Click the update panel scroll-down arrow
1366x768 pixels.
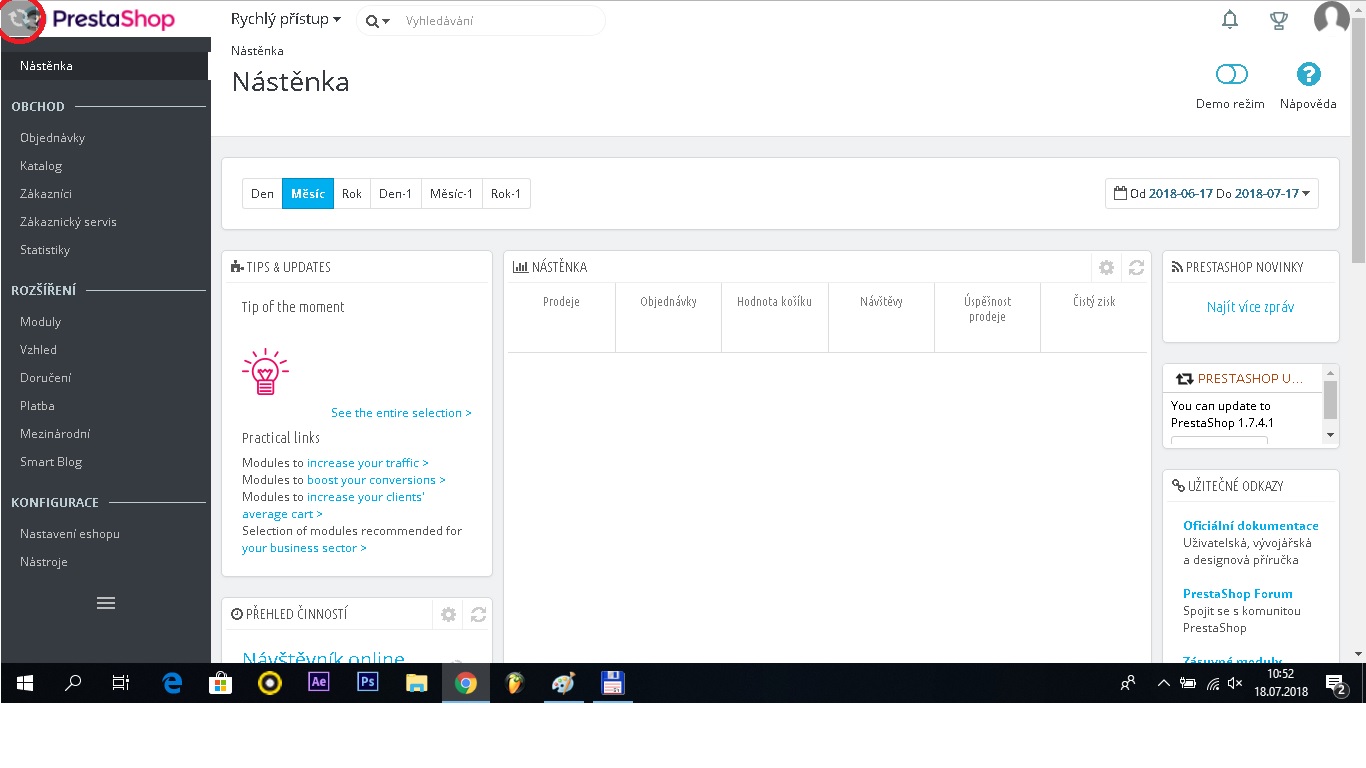pos(1330,435)
